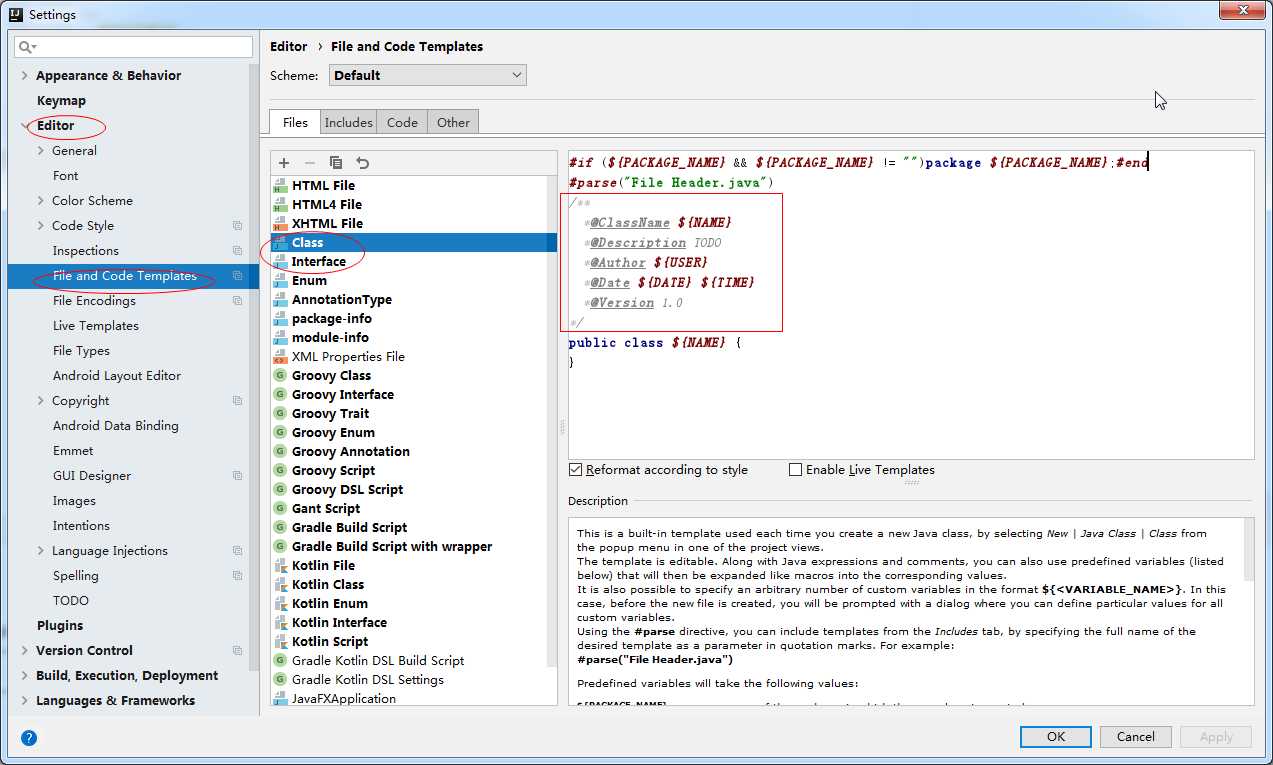Expand the Color Scheme node
This screenshot has width=1273, height=765.
pos(41,200)
